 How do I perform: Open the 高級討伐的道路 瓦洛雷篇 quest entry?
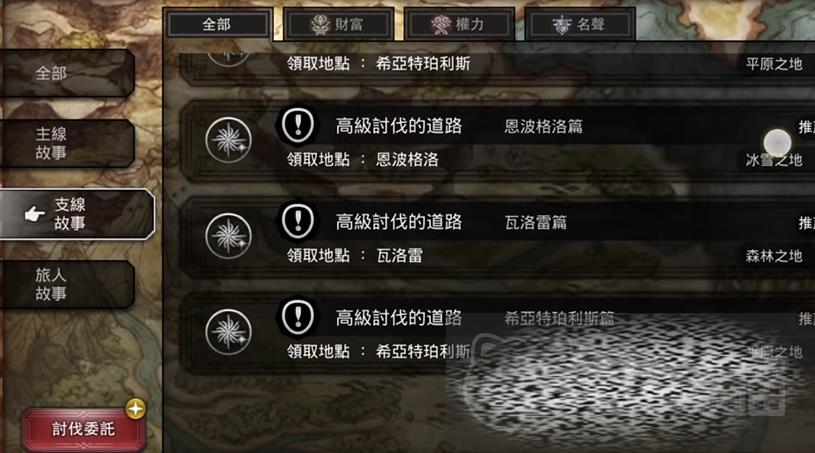(x=497, y=237)
